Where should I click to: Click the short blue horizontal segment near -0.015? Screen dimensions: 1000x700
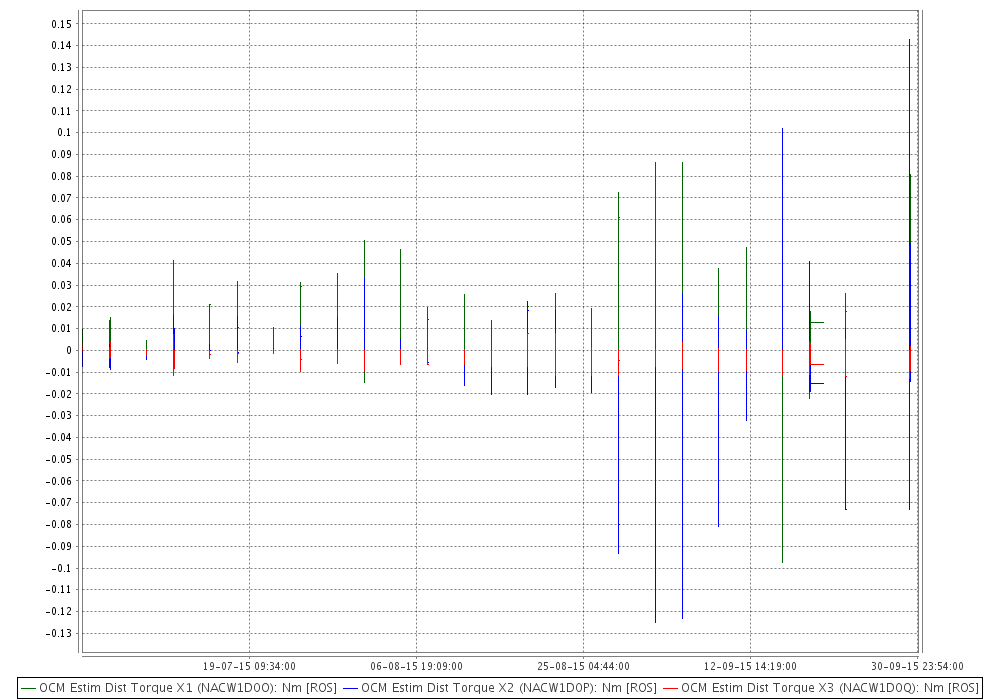[x=817, y=383]
